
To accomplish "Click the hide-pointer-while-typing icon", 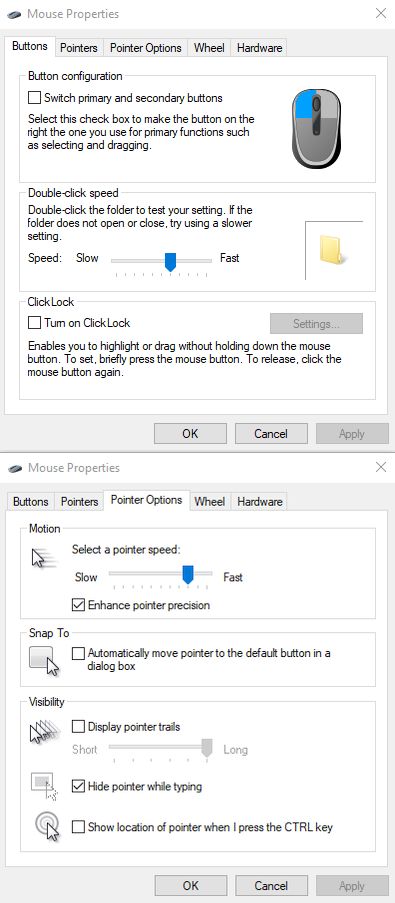I will [44, 786].
